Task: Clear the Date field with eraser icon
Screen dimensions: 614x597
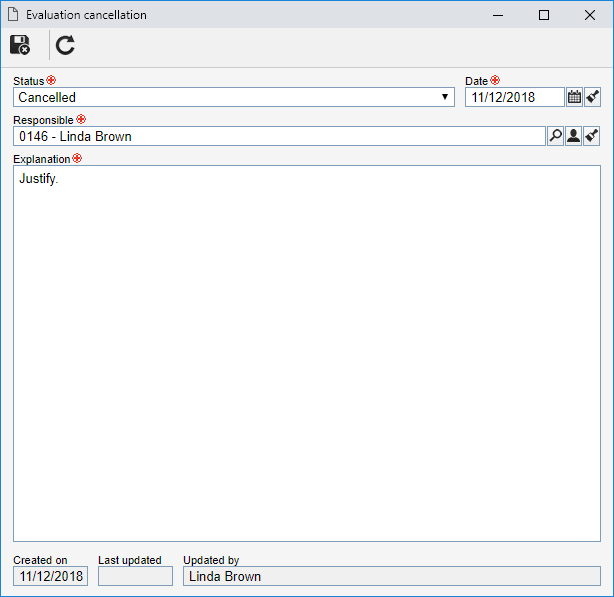Action: (592, 97)
